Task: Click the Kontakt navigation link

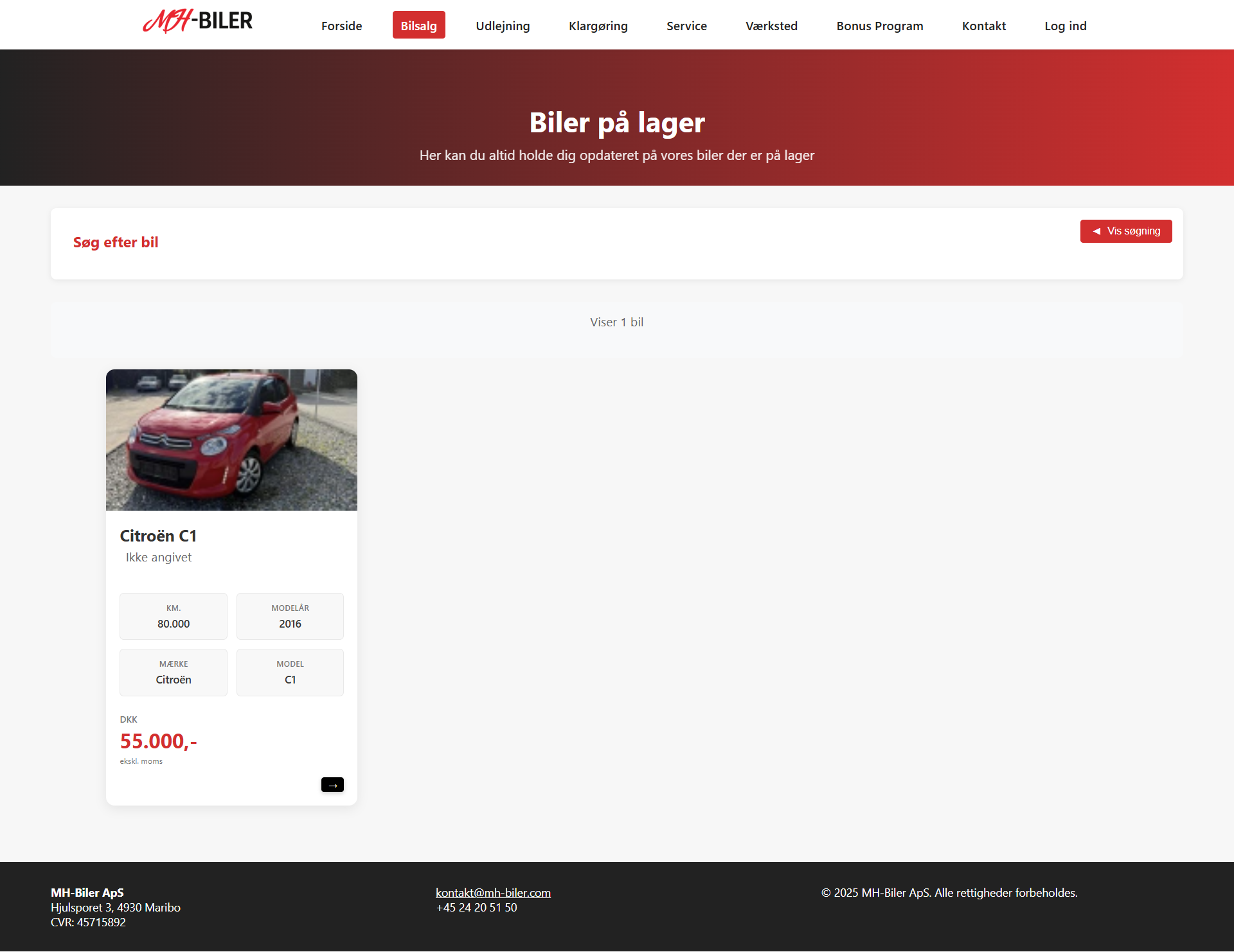Action: [983, 26]
